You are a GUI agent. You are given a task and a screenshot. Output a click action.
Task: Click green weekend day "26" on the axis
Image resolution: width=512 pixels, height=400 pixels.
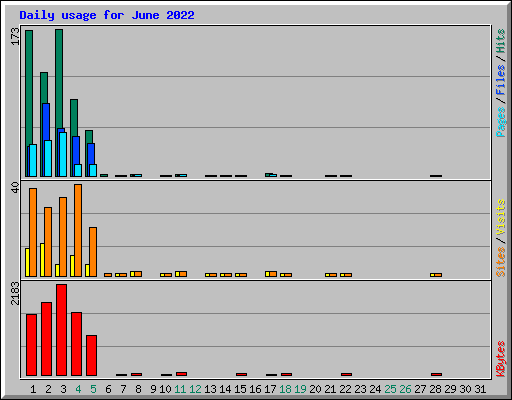(x=405, y=389)
